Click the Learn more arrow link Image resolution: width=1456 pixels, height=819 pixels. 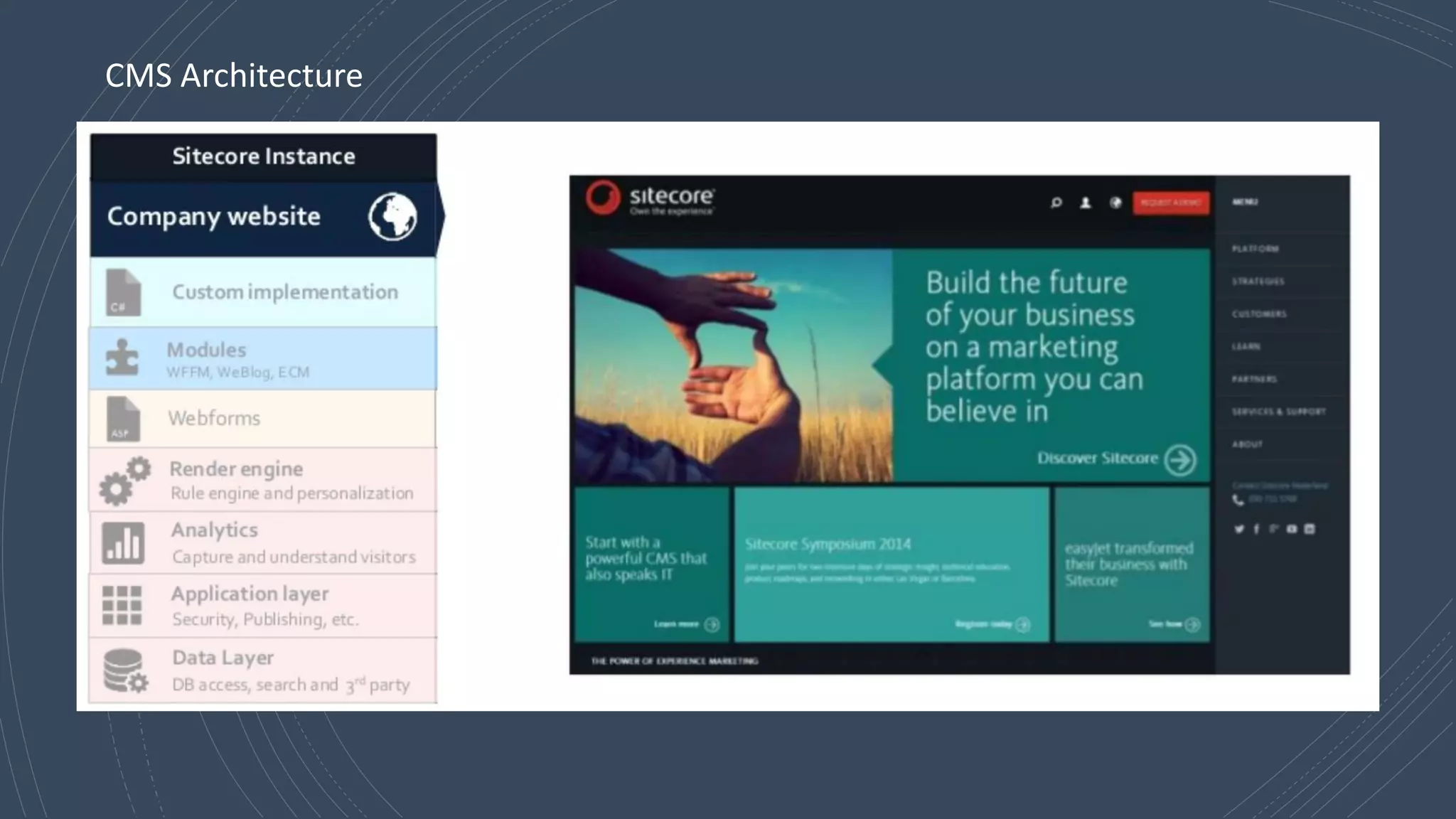click(711, 624)
